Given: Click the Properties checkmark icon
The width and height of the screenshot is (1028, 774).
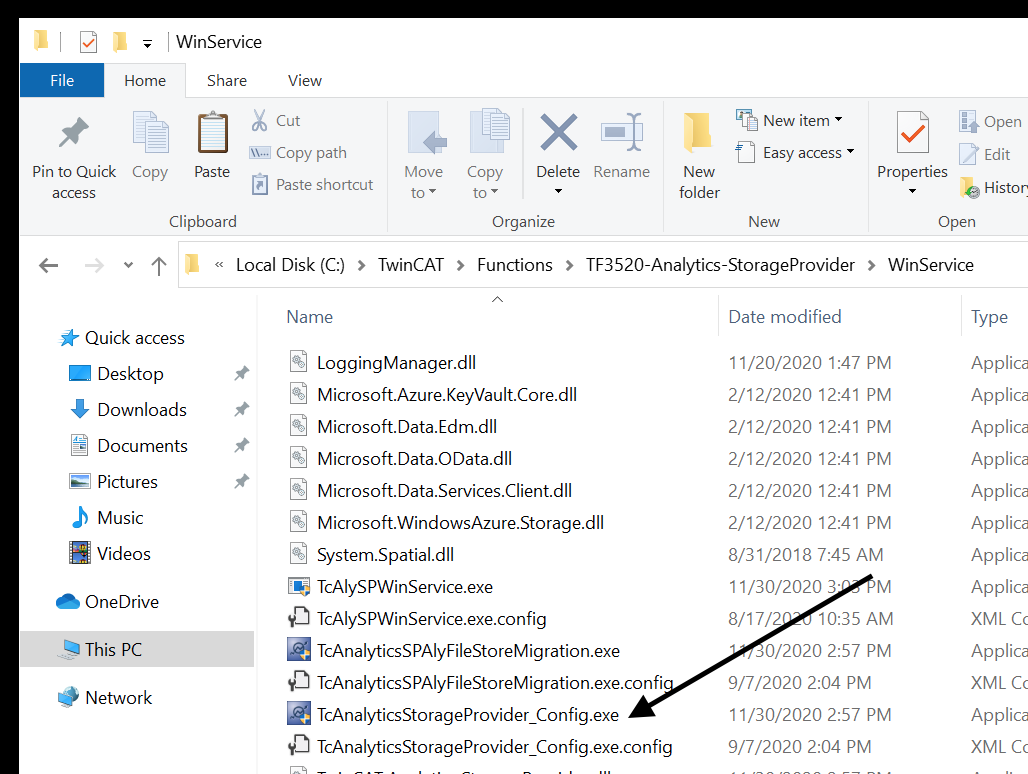Looking at the screenshot, I should point(913,134).
